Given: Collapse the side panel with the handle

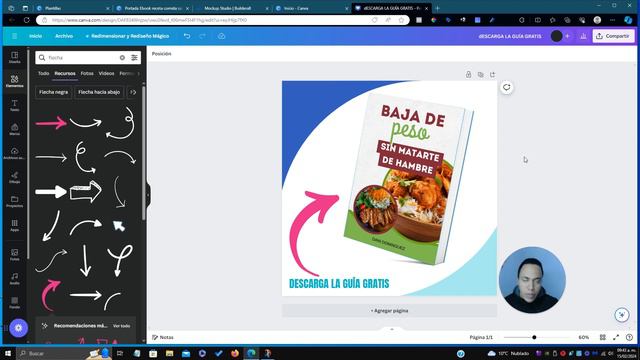Looking at the screenshot, I should (x=148, y=195).
